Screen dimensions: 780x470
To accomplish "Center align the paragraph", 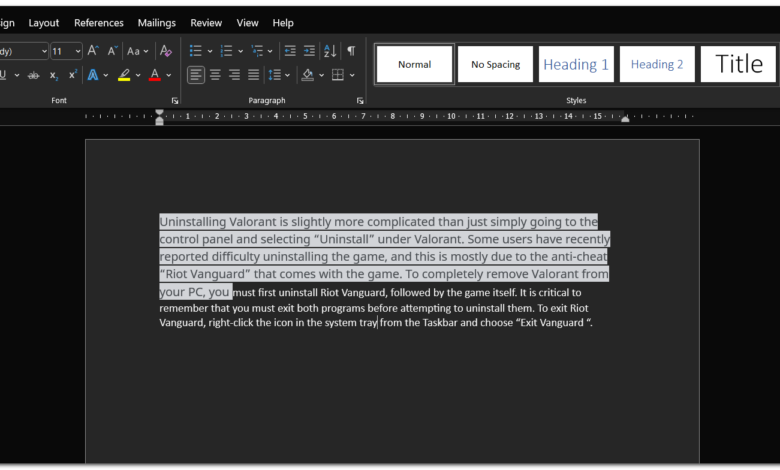I will [x=215, y=75].
